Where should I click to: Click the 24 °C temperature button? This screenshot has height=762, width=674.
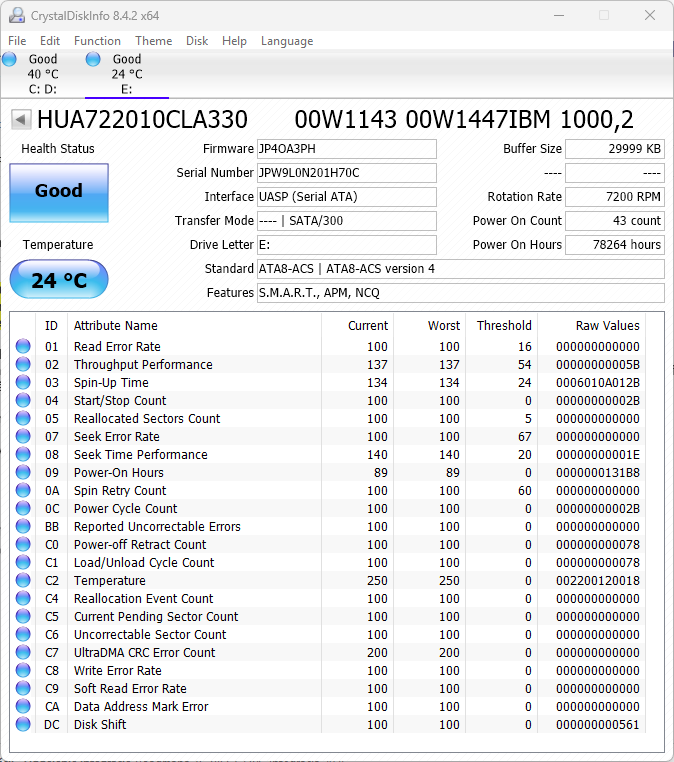tap(59, 279)
